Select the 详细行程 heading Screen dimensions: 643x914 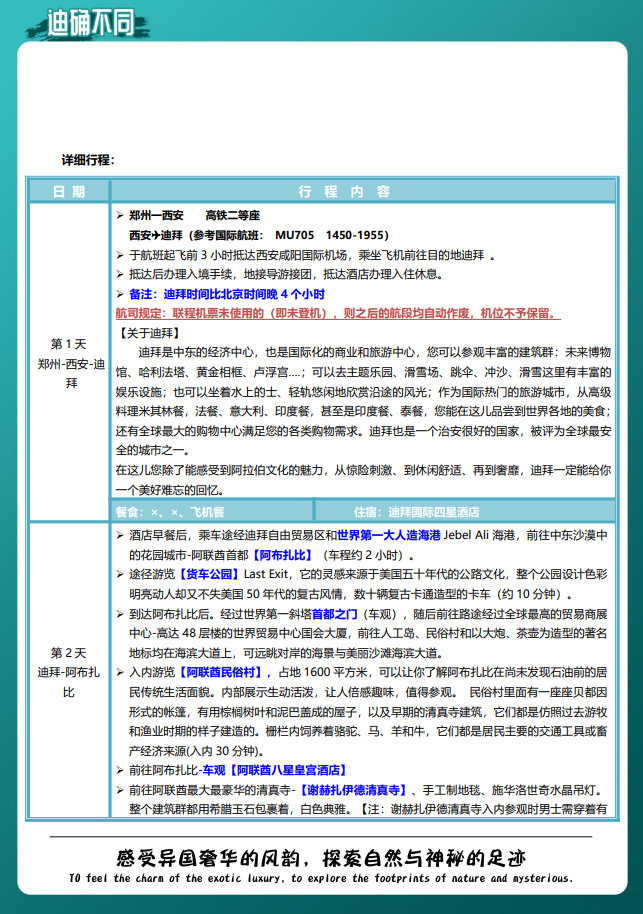(x=88, y=160)
